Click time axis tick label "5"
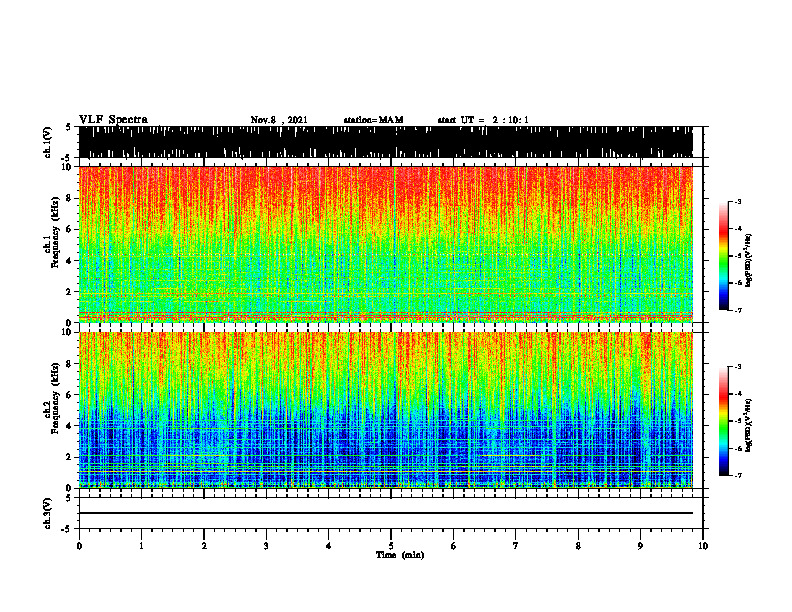The image size is (792, 612). tap(391, 545)
